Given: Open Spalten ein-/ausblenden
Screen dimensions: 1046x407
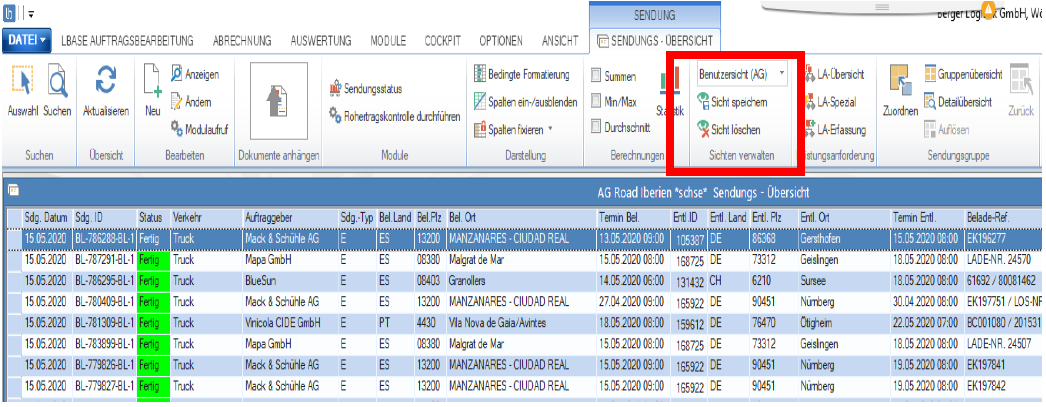Looking at the screenshot, I should [x=524, y=101].
